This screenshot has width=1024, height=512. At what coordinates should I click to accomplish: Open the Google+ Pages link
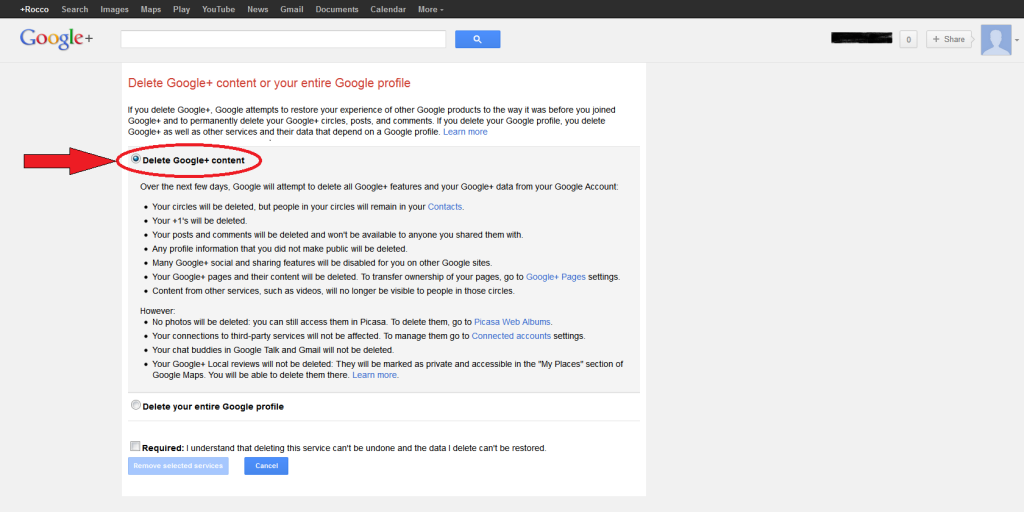pyautogui.click(x=556, y=277)
